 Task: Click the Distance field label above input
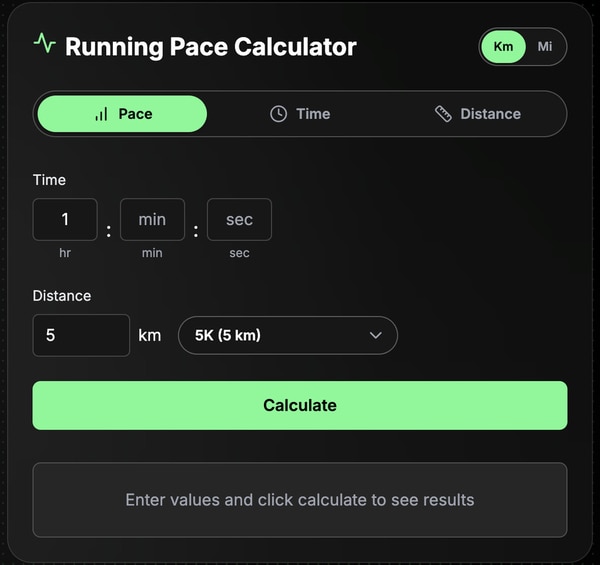click(62, 296)
